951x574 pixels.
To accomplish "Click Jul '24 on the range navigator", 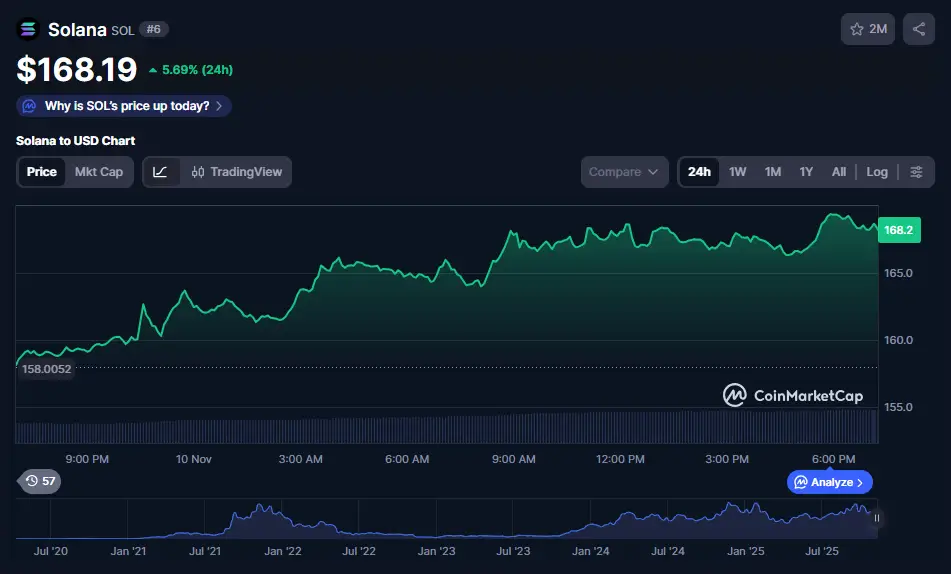I will 668,551.
